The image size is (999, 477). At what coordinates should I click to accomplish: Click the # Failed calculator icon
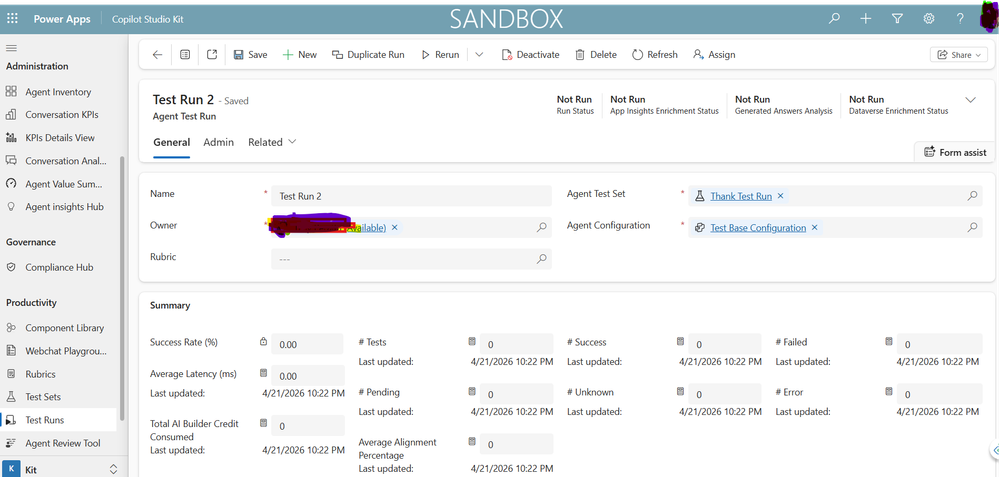(x=888, y=342)
